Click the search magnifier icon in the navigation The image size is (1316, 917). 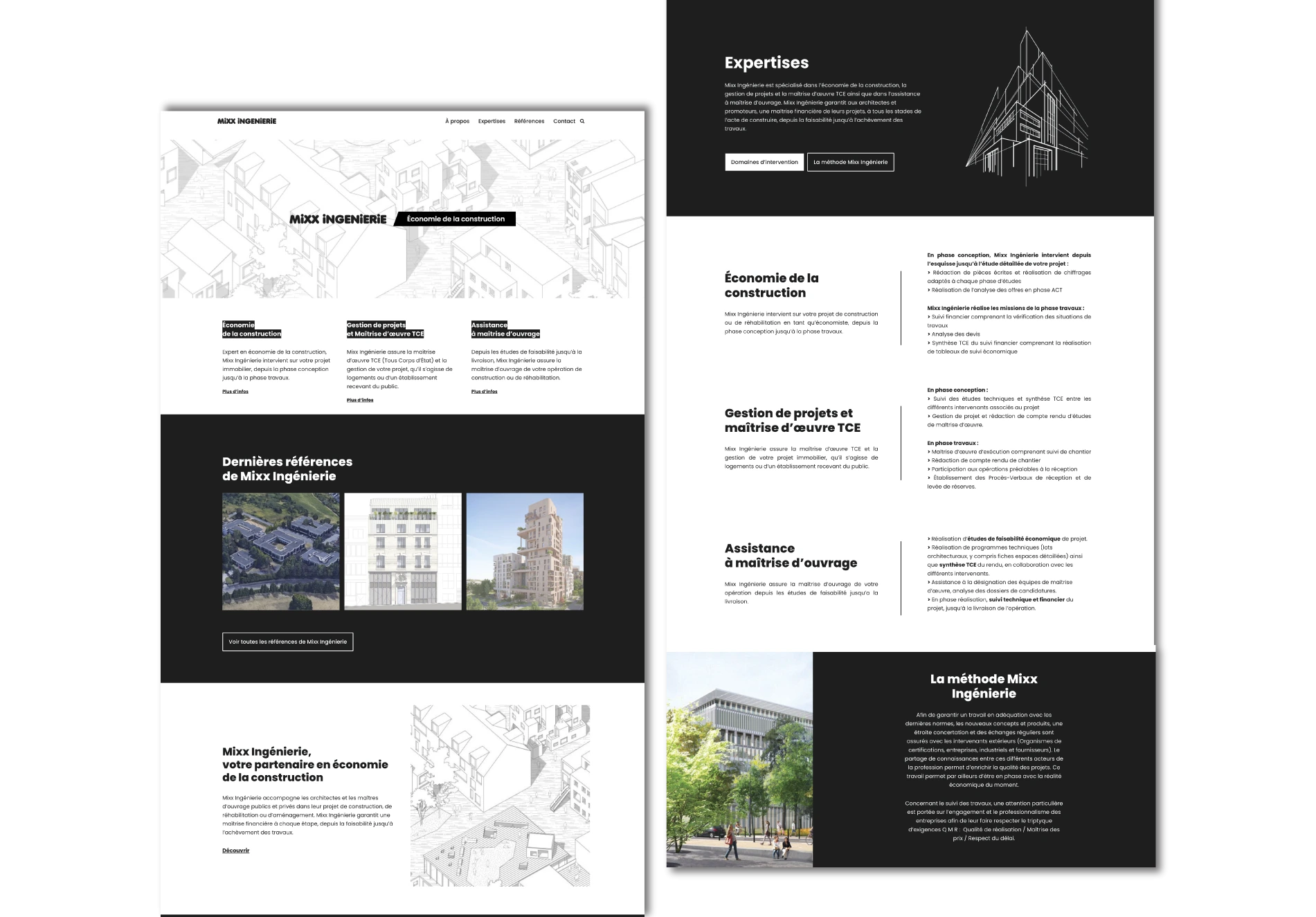tap(582, 121)
